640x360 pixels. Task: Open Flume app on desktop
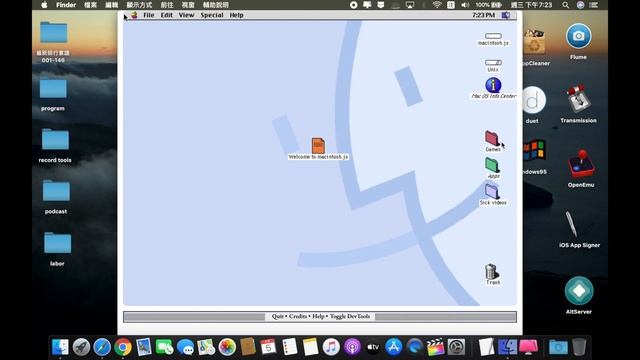[578, 36]
